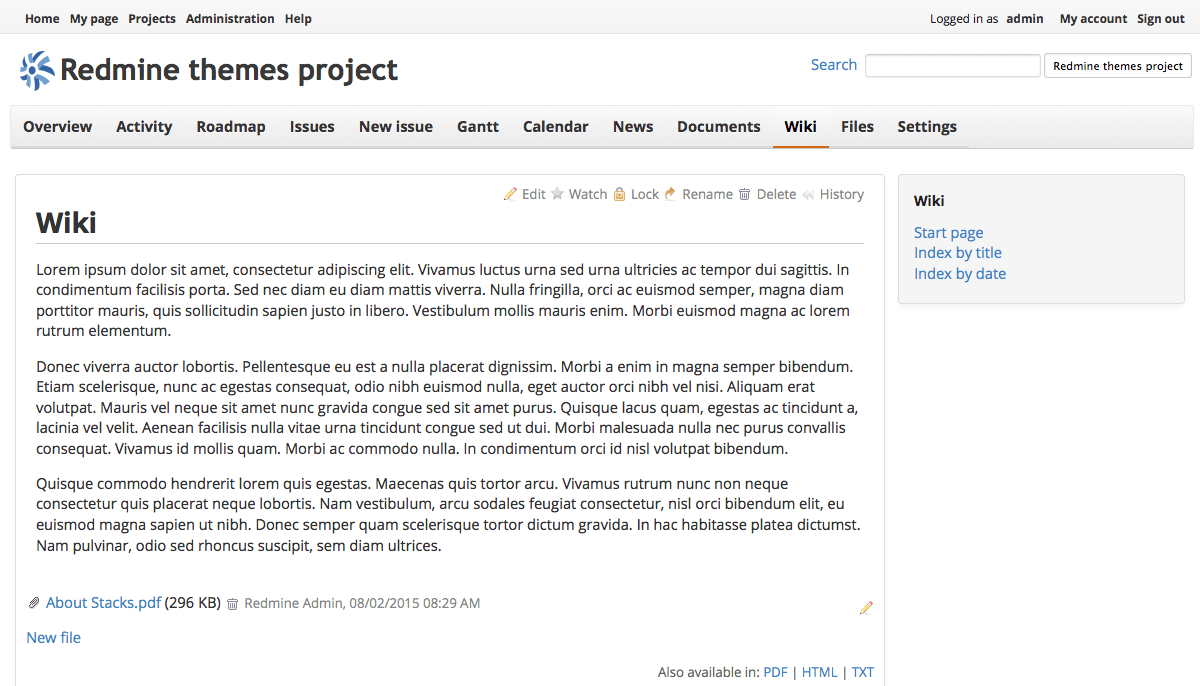This screenshot has width=1200, height=686.
Task: Click the trash icon beside Delete
Action: (x=744, y=194)
